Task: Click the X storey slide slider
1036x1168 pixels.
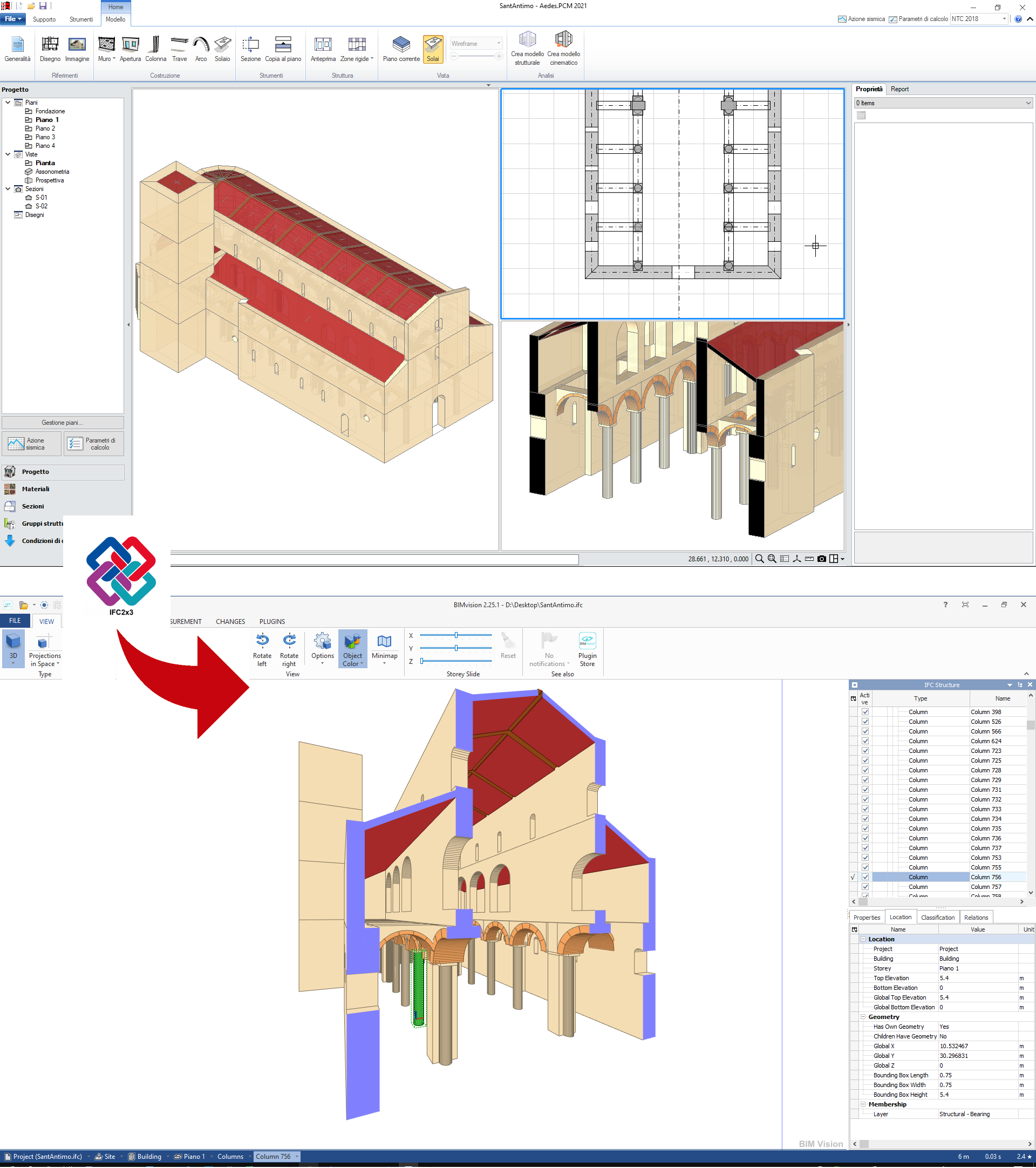Action: pos(456,635)
